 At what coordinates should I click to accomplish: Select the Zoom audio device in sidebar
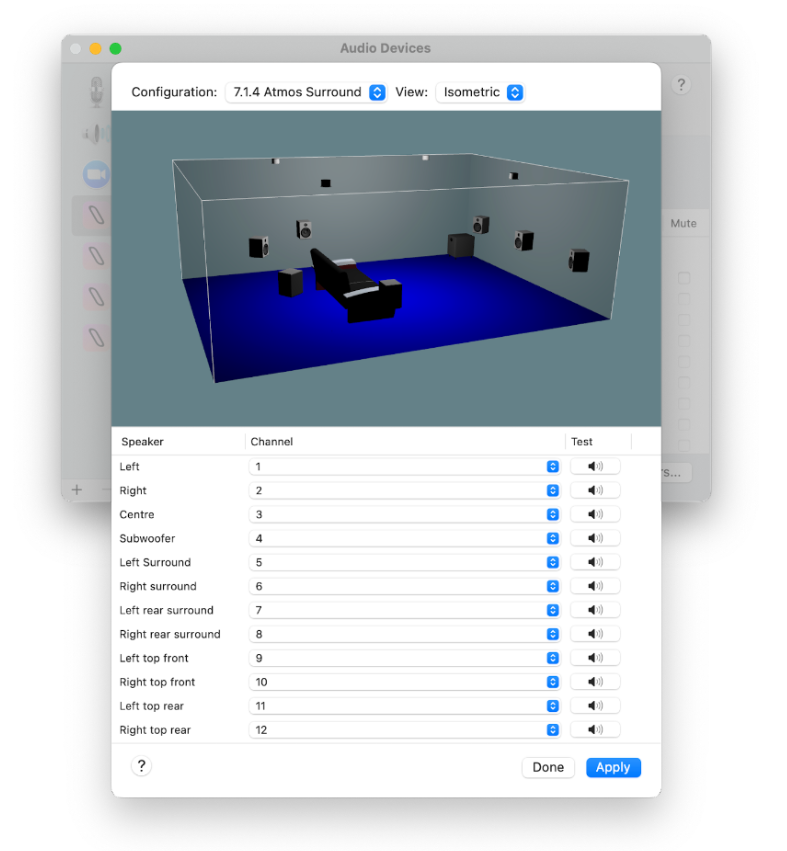96,174
